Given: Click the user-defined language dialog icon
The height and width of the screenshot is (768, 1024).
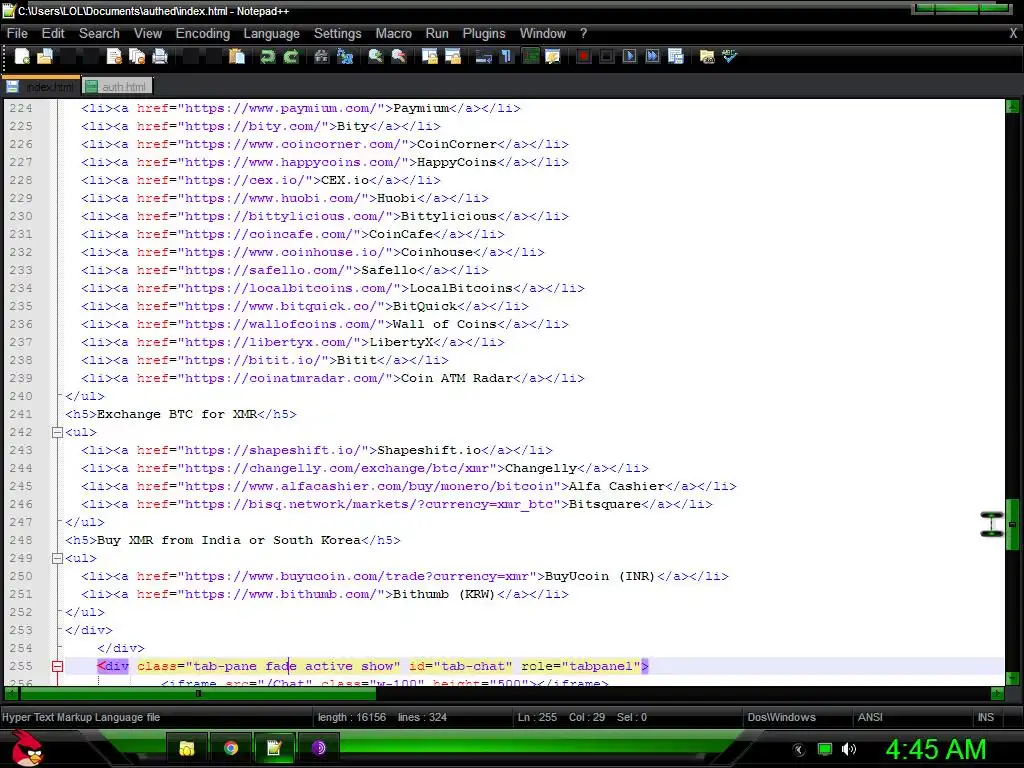Looking at the screenshot, I should pyautogui.click(x=553, y=57).
